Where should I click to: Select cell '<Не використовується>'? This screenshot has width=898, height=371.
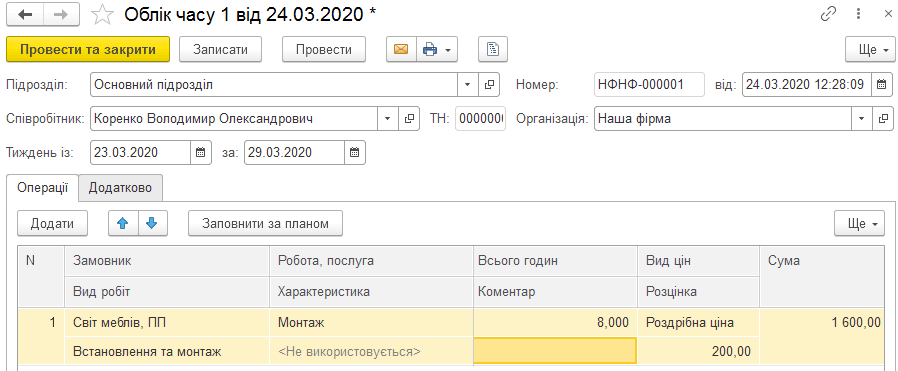(x=371, y=351)
